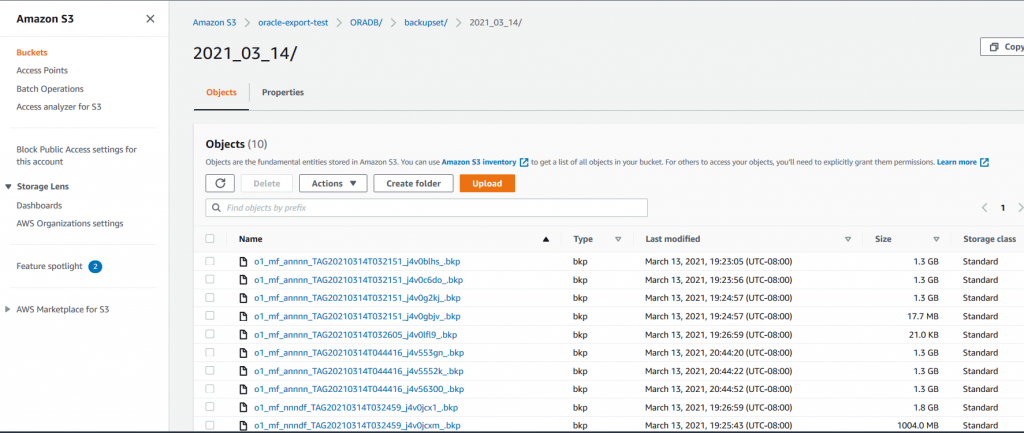
Task: Click file icon for o1_mf_nnndf_TAG20210314T032459_j4v0jcx1_.bkp
Action: point(244,408)
